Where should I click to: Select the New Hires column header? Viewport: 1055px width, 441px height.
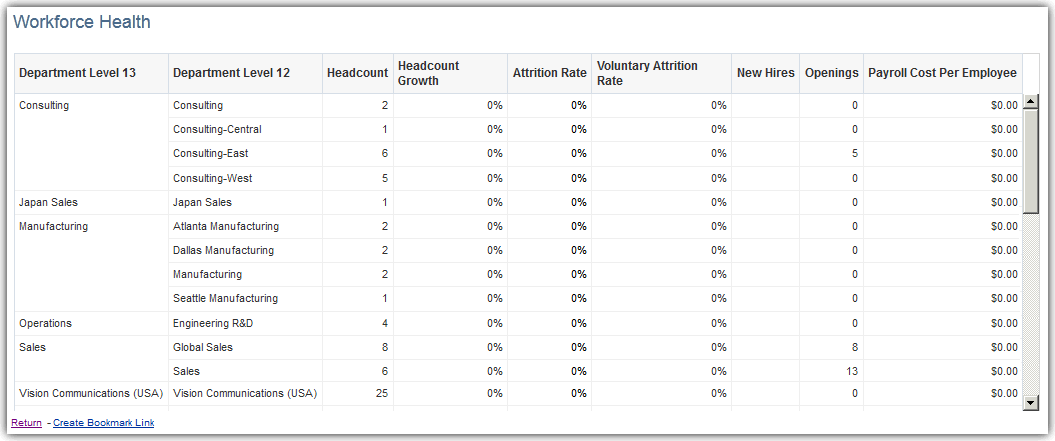[x=766, y=73]
